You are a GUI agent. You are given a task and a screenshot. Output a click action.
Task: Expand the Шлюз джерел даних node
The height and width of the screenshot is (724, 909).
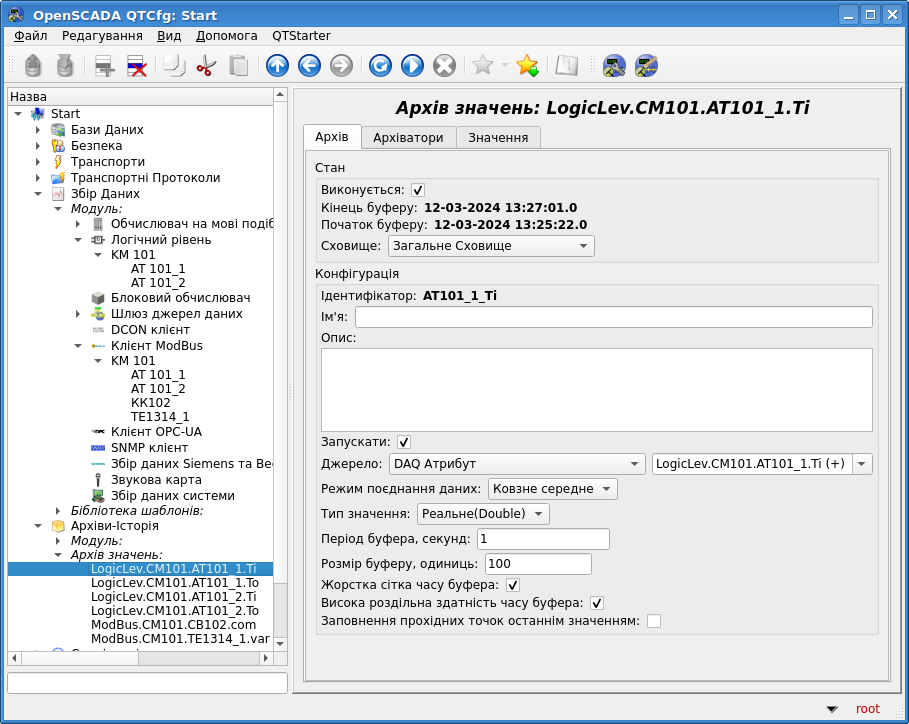tap(78, 314)
